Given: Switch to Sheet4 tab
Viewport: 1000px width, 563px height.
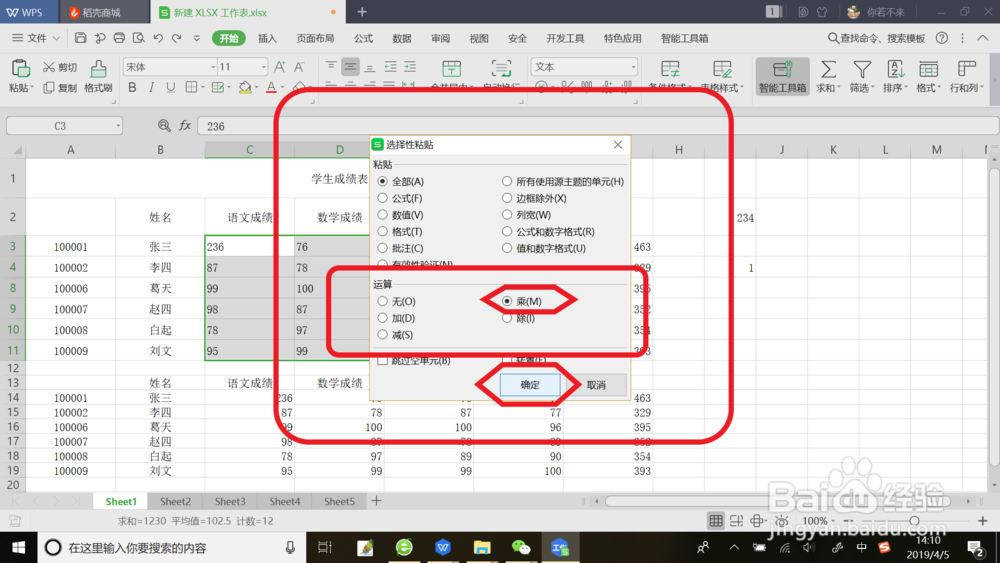Looking at the screenshot, I should tap(284, 502).
